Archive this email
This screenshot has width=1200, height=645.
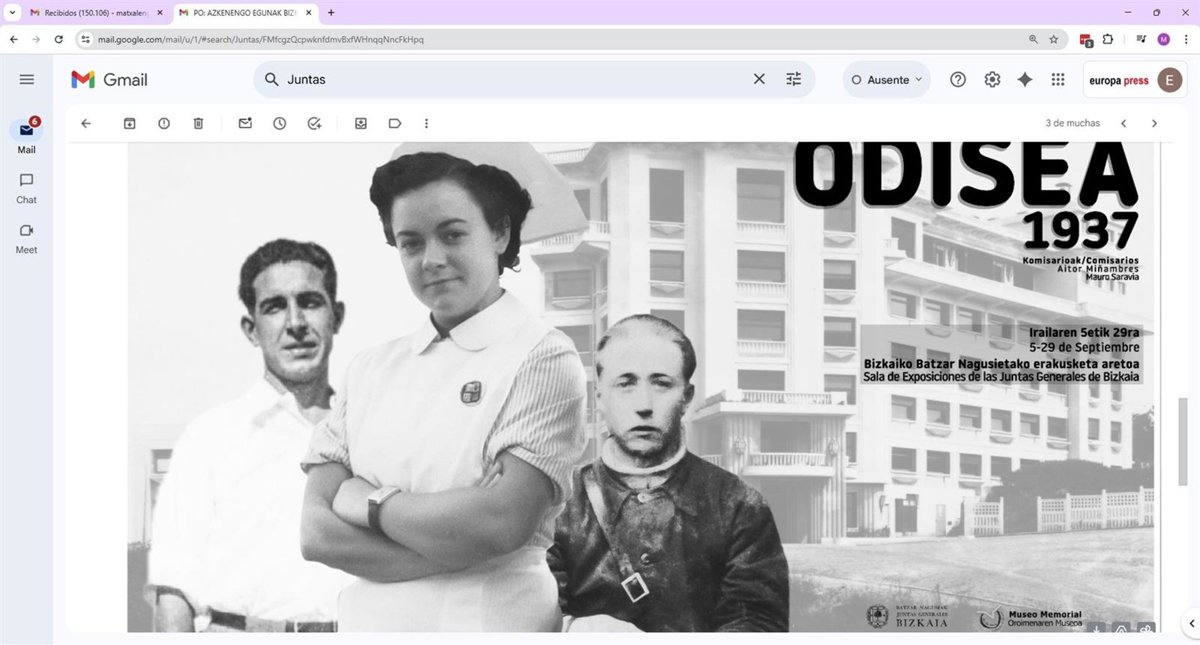[x=129, y=123]
